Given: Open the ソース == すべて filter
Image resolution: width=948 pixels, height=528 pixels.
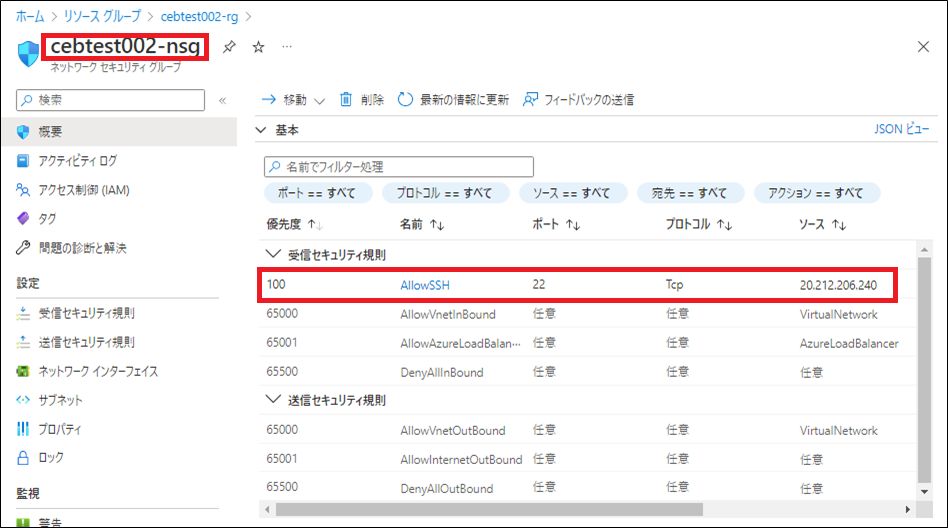Looking at the screenshot, I should (572, 193).
